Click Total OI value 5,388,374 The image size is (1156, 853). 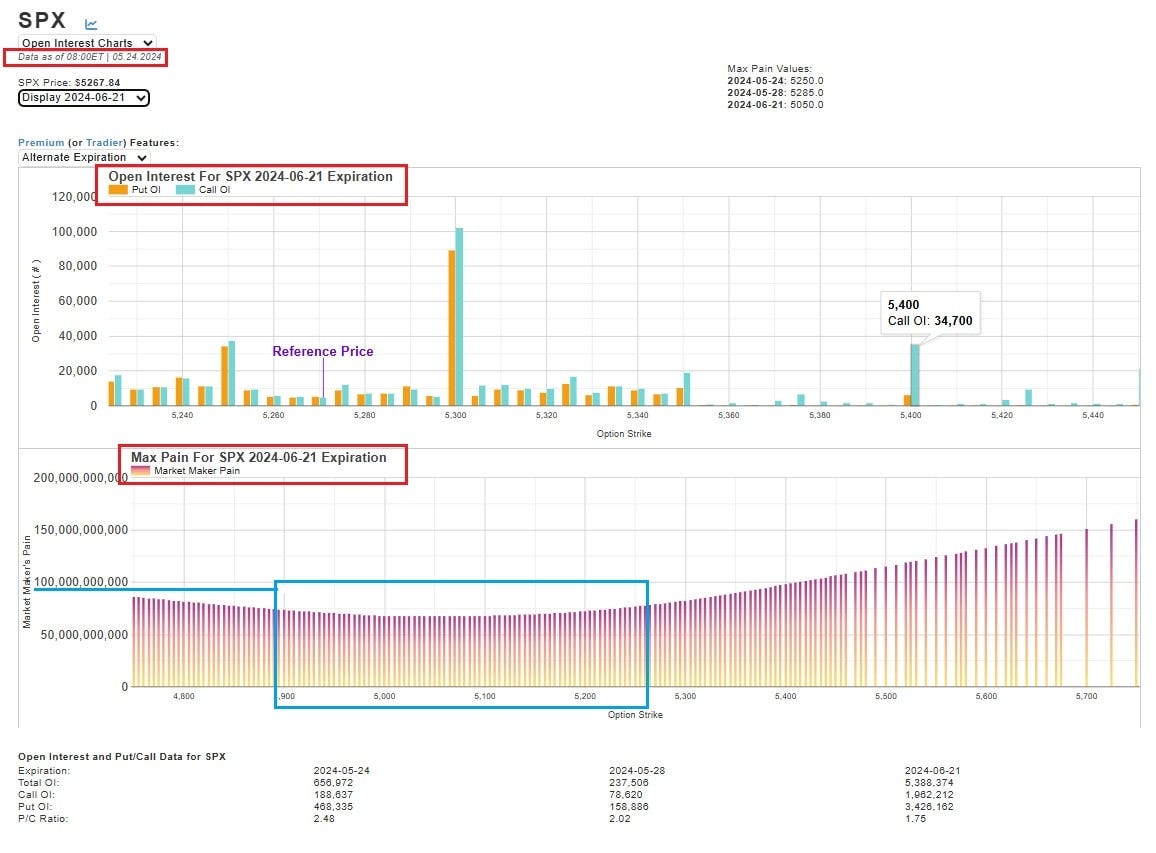(929, 782)
